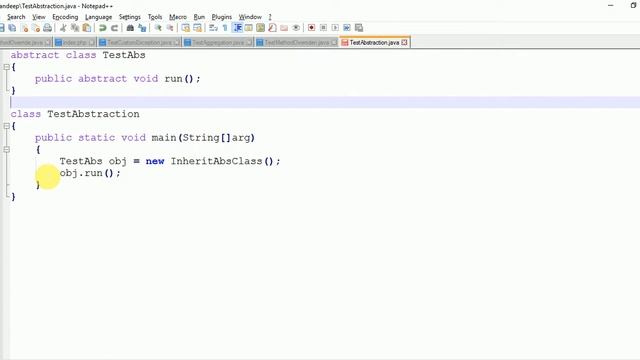Image resolution: width=640 pixels, height=360 pixels.
Task: Click text 'class TestAbstraction'
Action: pos(75,114)
